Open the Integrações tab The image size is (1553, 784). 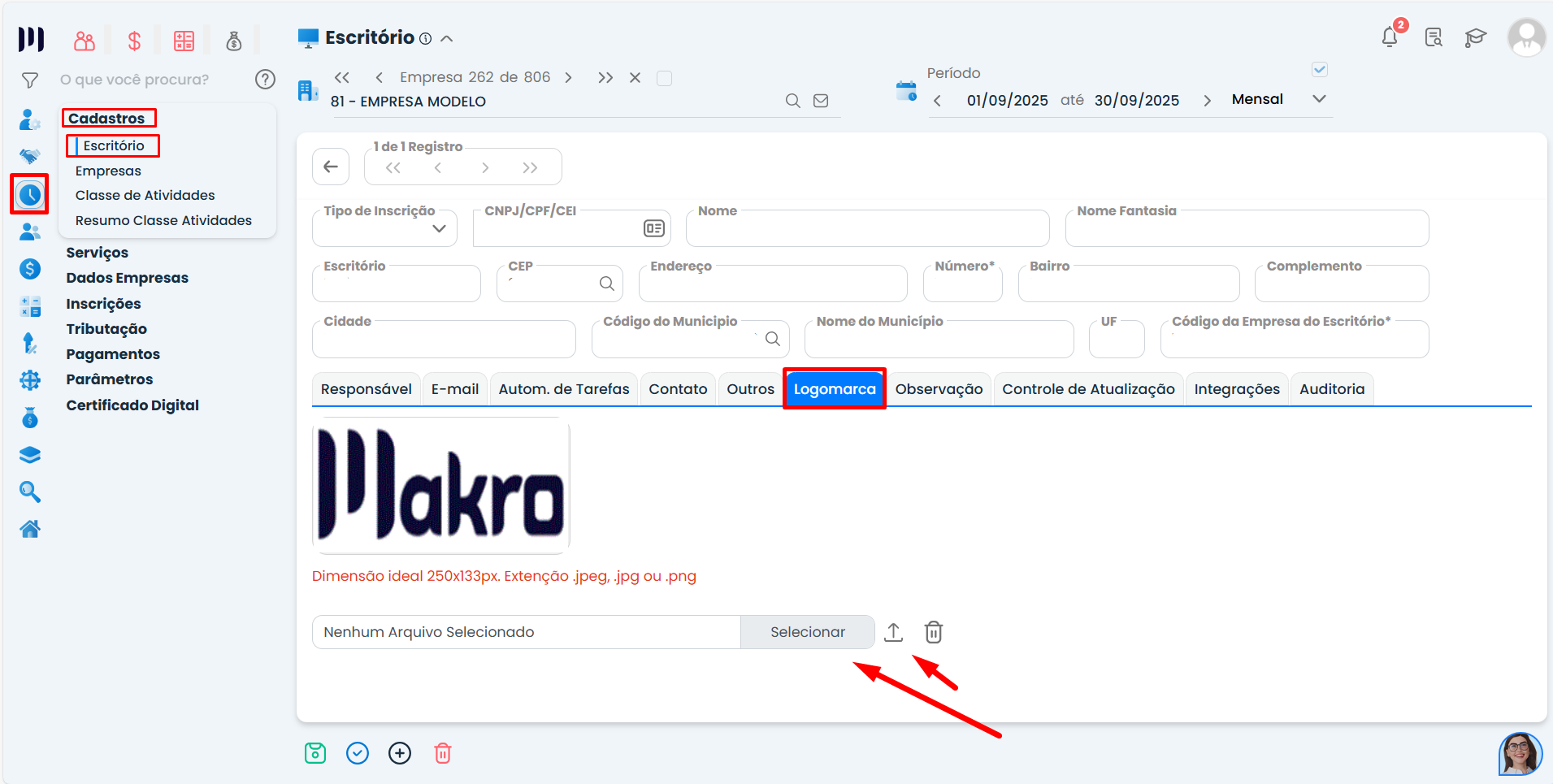coord(1236,389)
